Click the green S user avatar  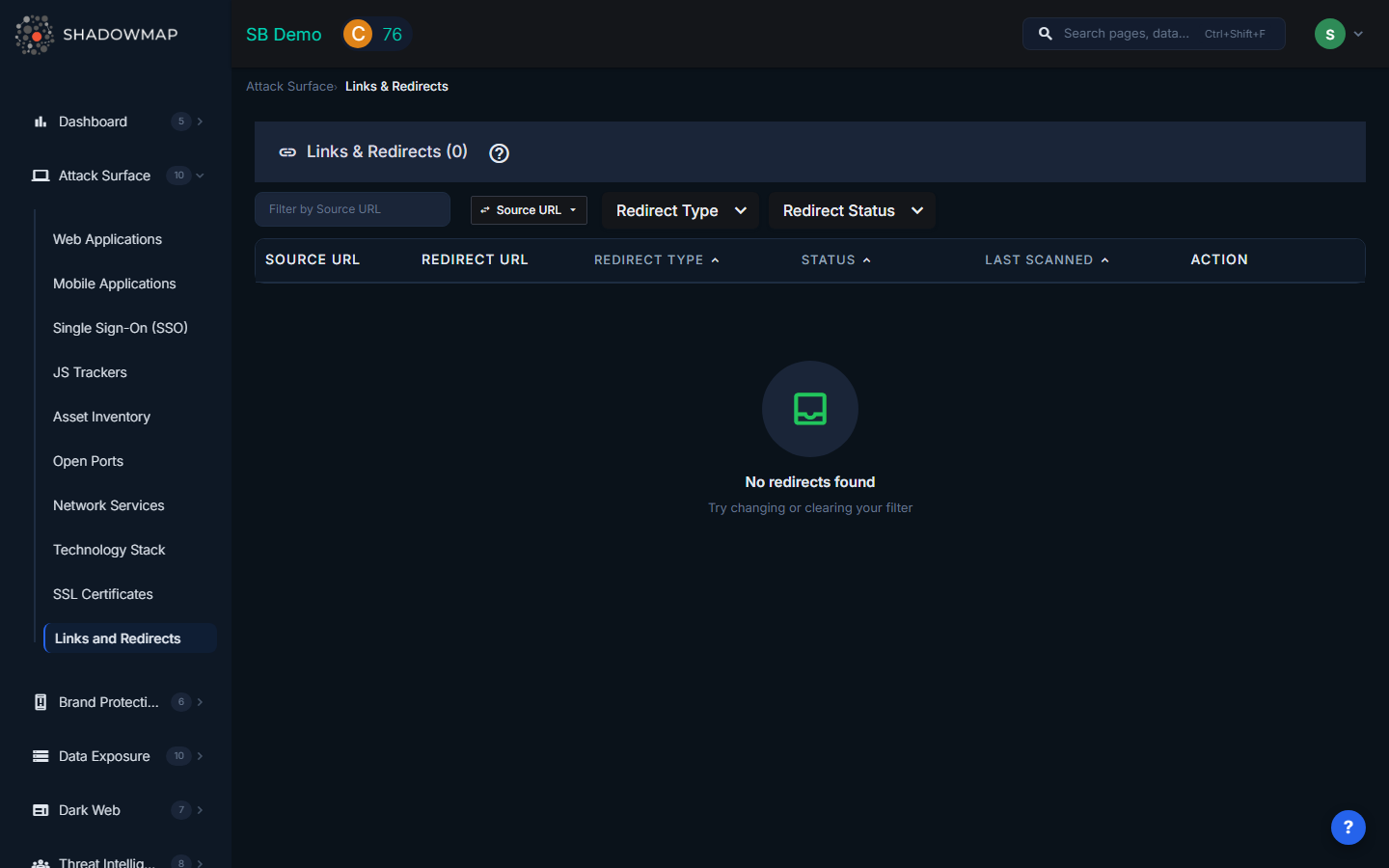tap(1329, 34)
